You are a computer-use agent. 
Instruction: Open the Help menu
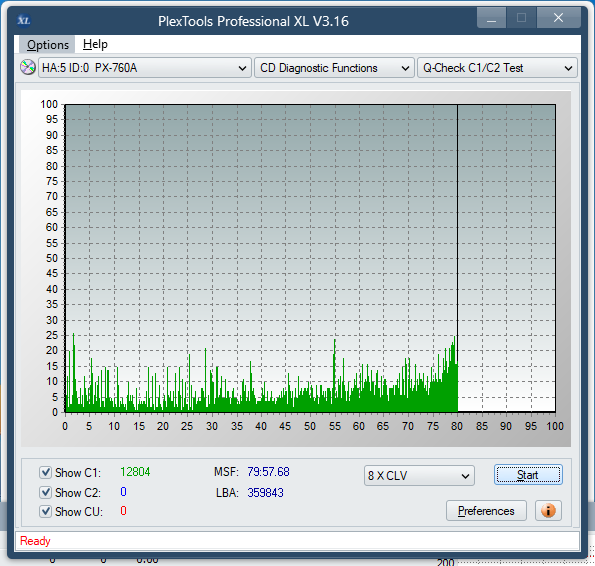pyautogui.click(x=95, y=44)
